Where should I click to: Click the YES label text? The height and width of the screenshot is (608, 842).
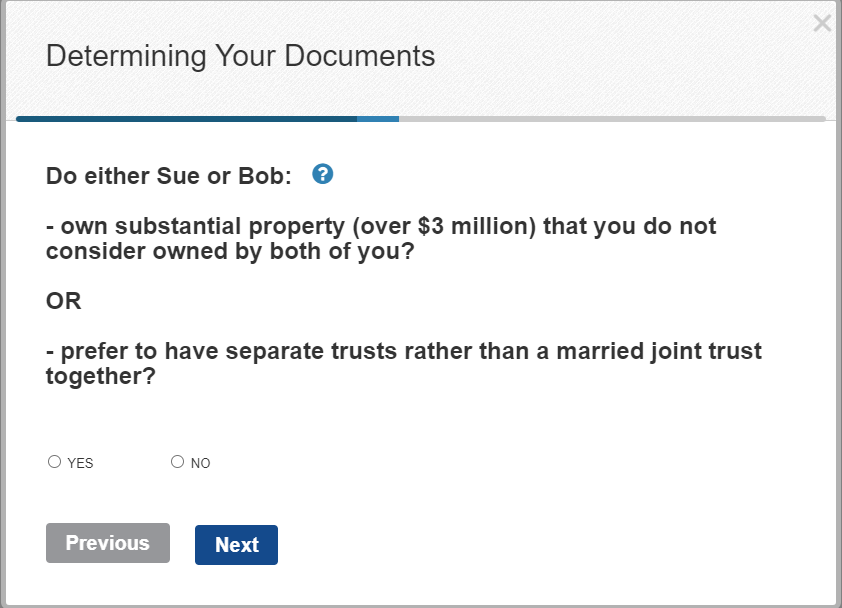click(81, 463)
